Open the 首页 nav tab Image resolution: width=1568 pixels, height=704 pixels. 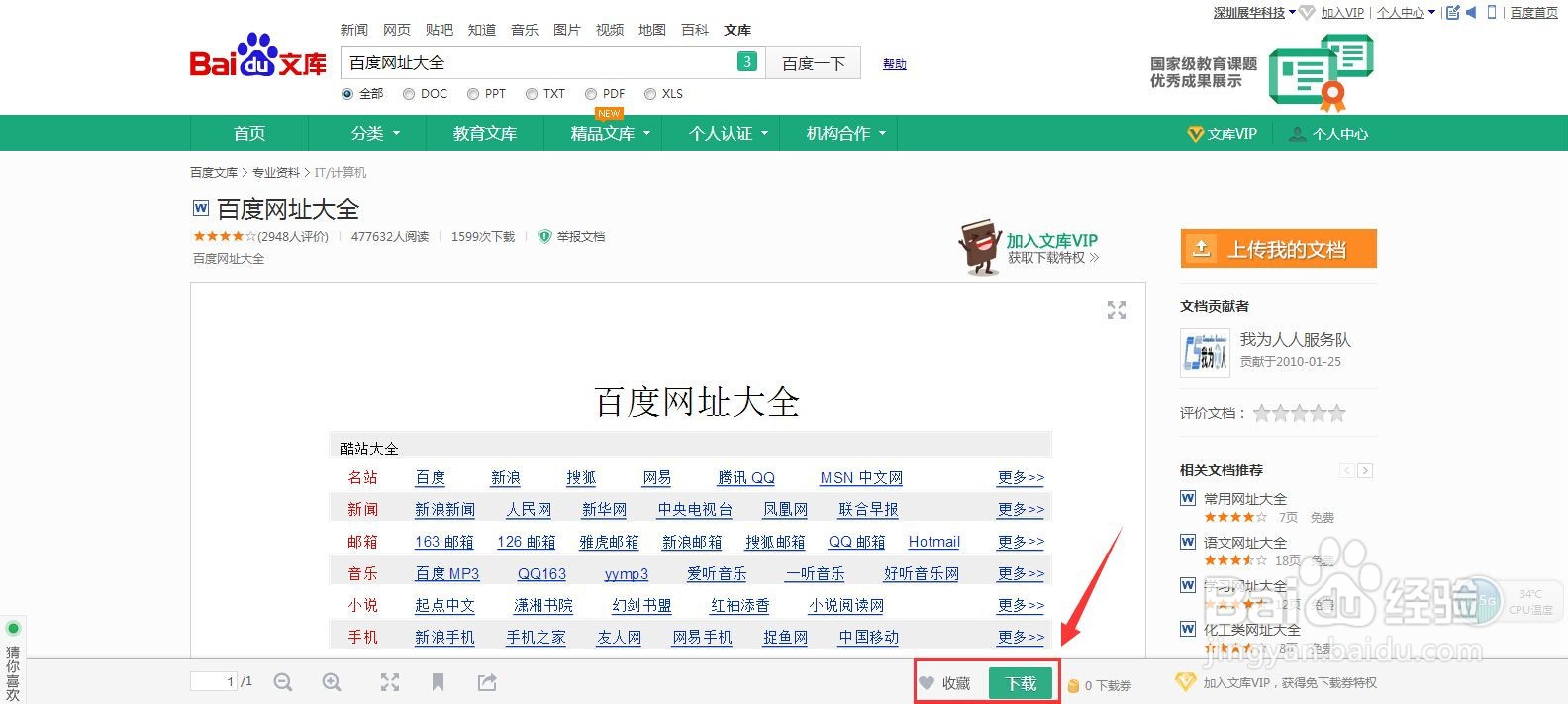coord(249,133)
